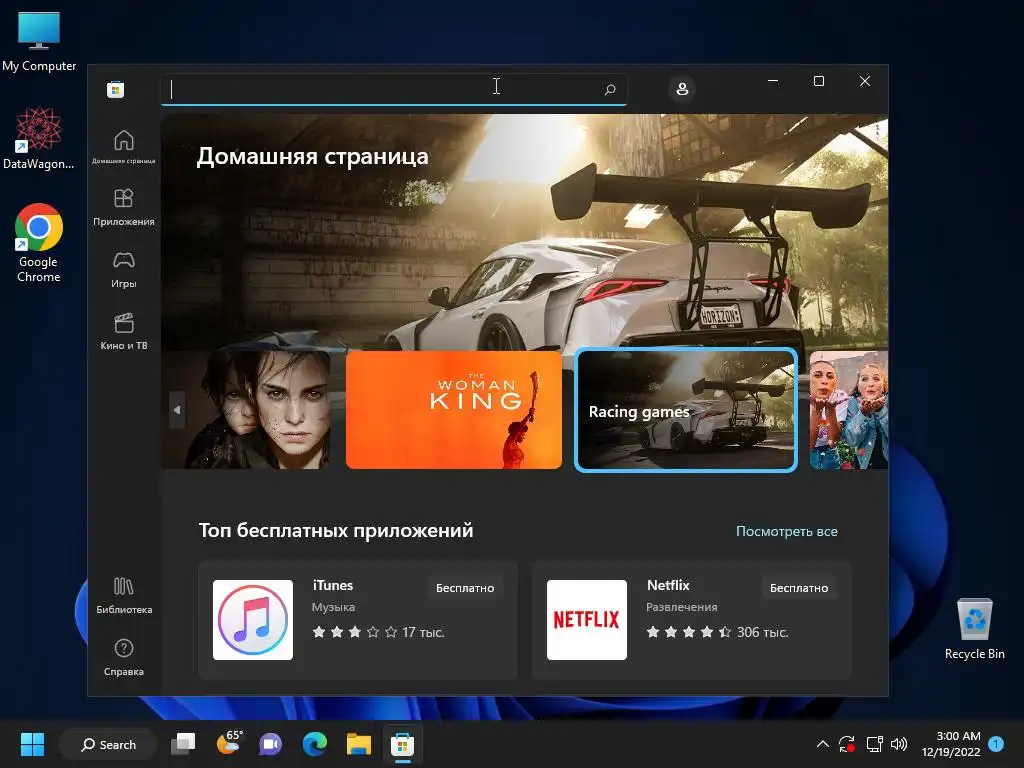The width and height of the screenshot is (1024, 768).
Task: Open the two-faces game tile
Action: [246, 410]
